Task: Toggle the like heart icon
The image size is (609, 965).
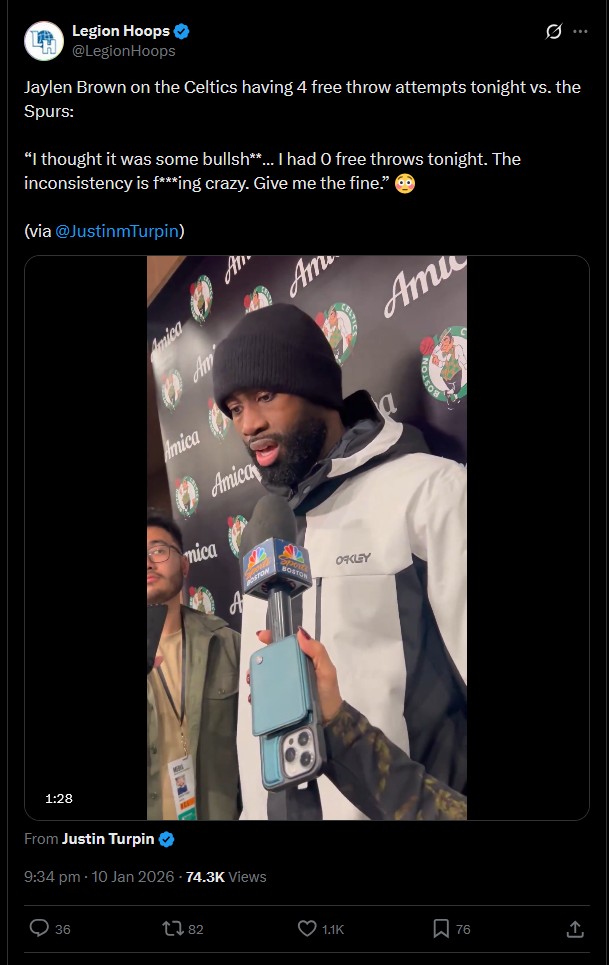Action: click(x=307, y=928)
